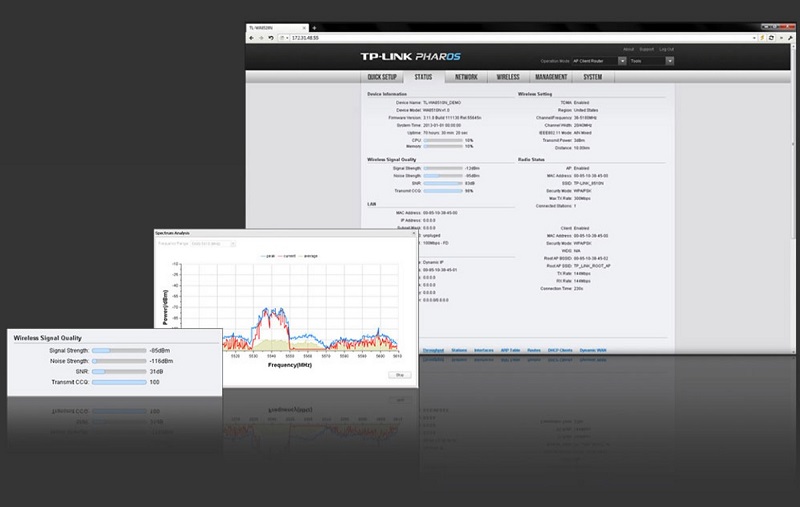The image size is (800, 507).
Task: Click the SNR bar in browser status page
Action: [x=443, y=184]
